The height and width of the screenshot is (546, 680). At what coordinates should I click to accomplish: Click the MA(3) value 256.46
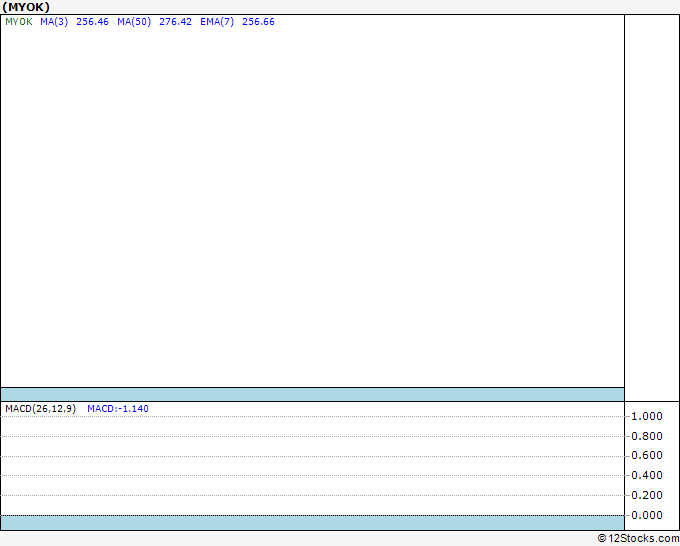[x=92, y=22]
